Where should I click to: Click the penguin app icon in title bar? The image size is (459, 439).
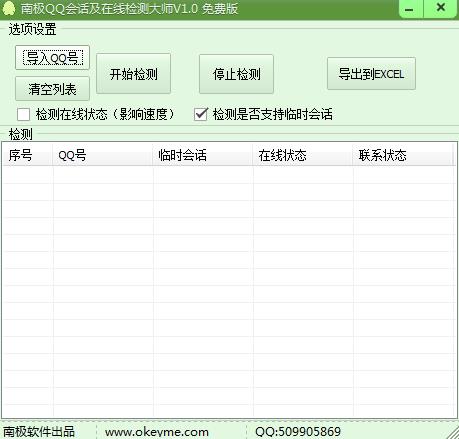[x=8, y=8]
